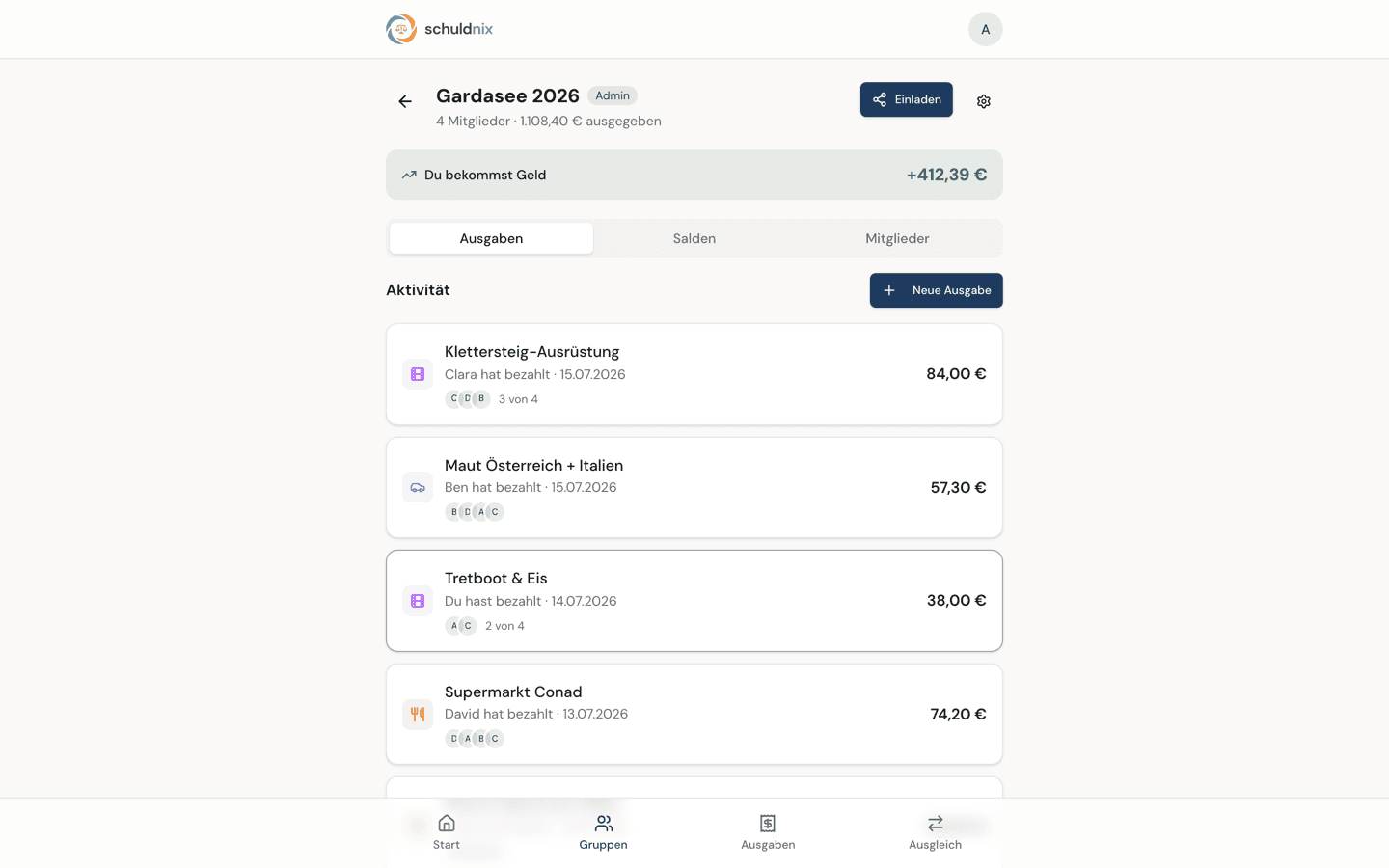Screen dimensions: 1389x868
Task: Click the fork icon on Supermarkt Conad
Action: 418,715
